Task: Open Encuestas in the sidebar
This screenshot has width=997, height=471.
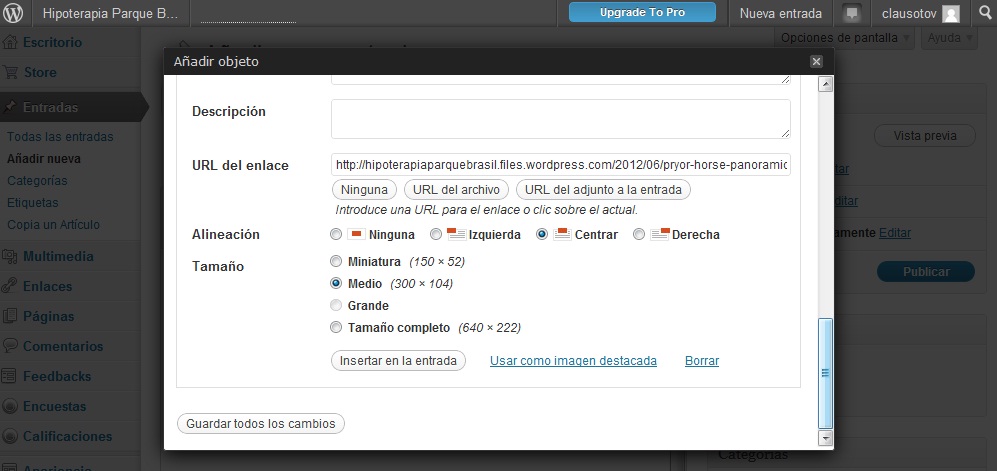Action: click(54, 407)
